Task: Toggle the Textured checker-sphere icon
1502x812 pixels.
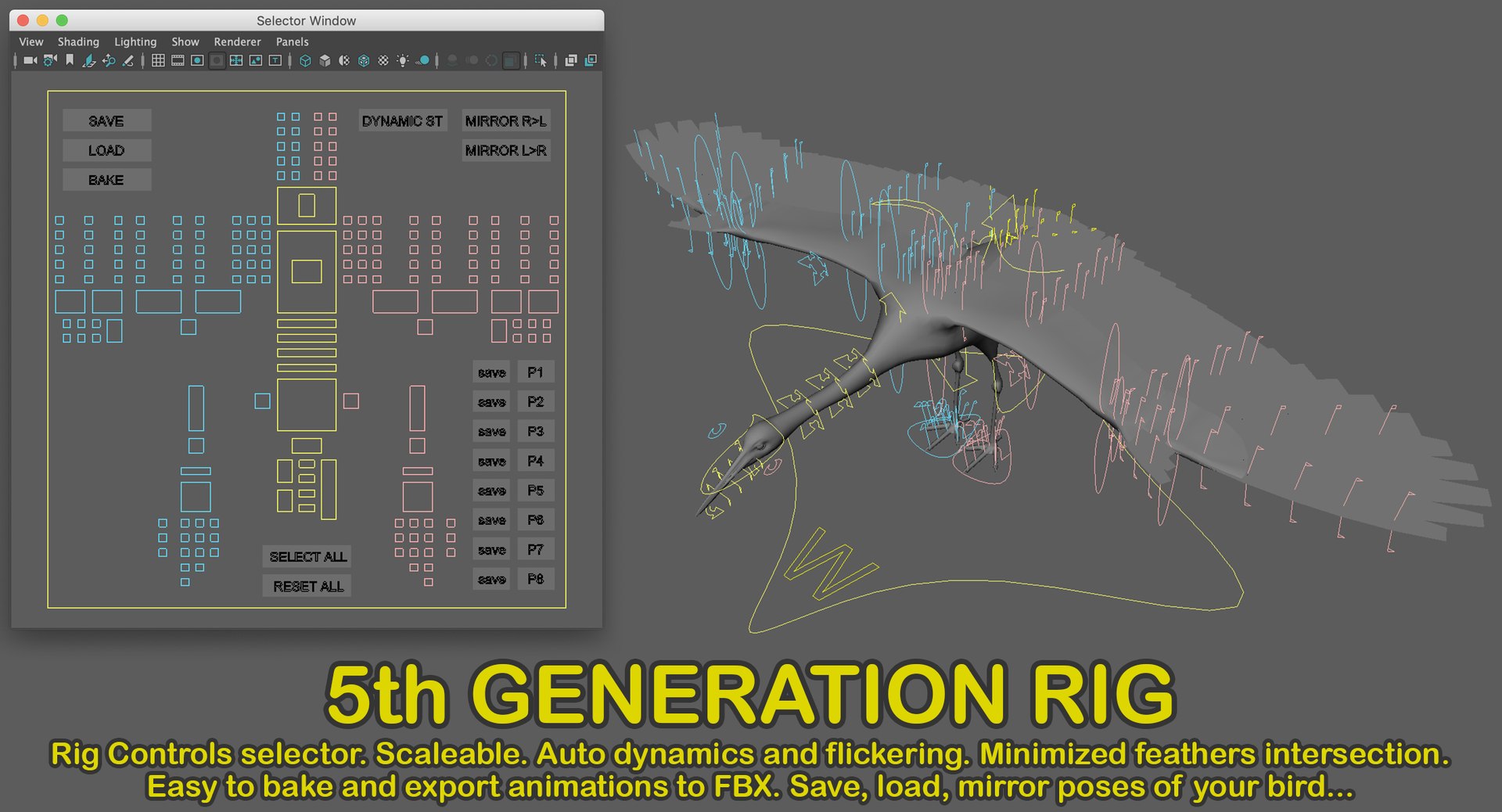Action: pyautogui.click(x=383, y=60)
